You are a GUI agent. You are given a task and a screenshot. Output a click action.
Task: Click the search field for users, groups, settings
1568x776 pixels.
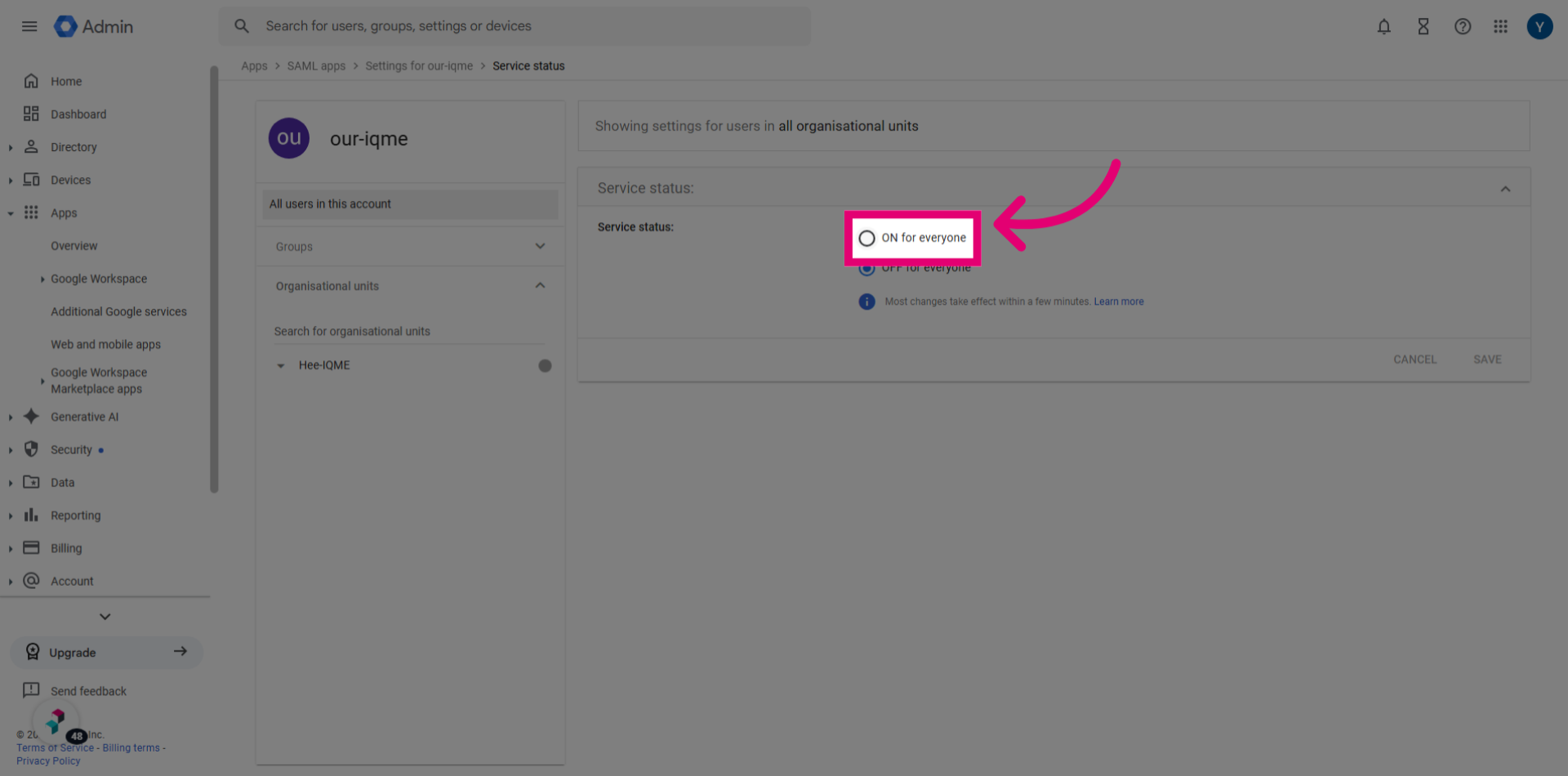514,26
